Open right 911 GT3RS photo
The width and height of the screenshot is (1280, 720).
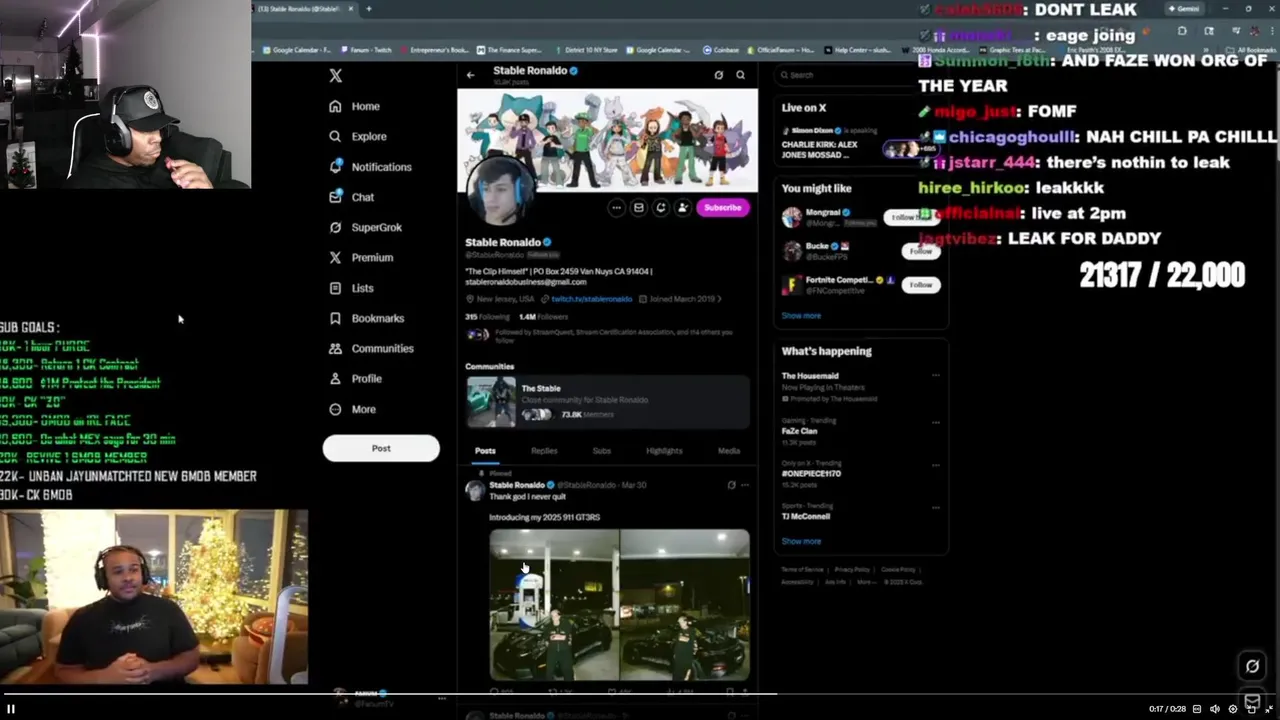pyautogui.click(x=685, y=605)
